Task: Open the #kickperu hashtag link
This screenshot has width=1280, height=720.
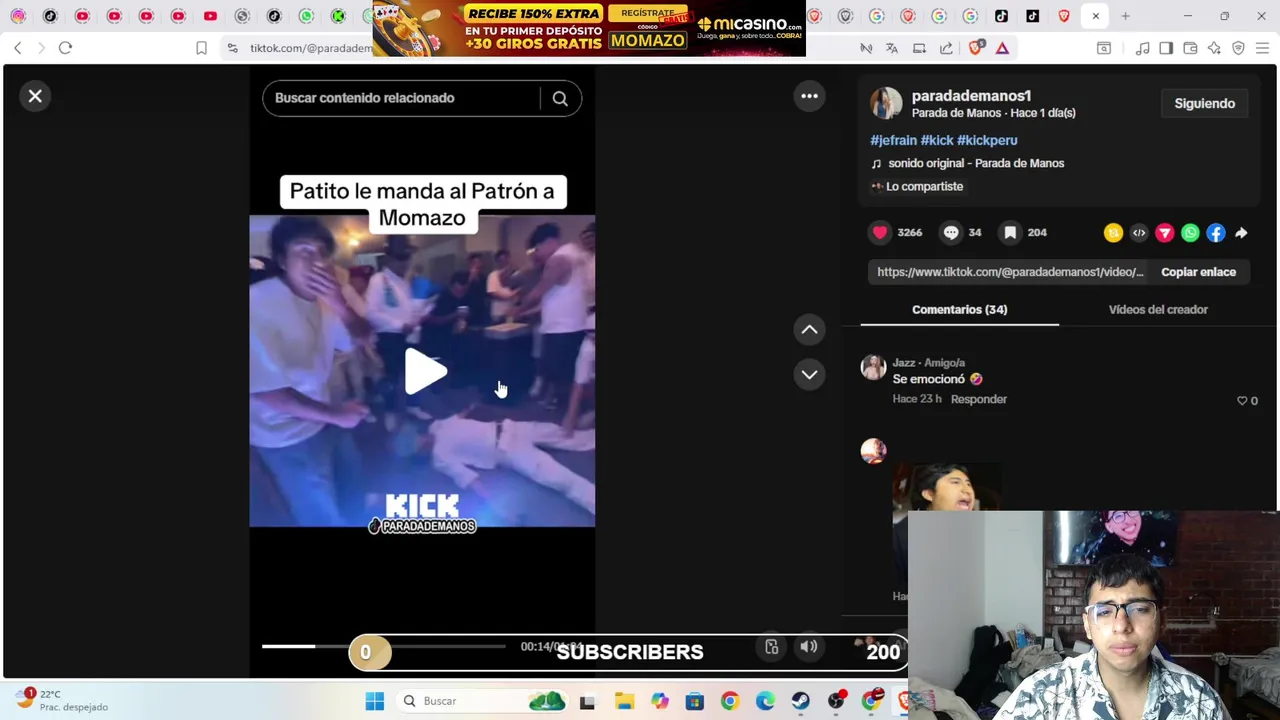Action: pos(987,140)
